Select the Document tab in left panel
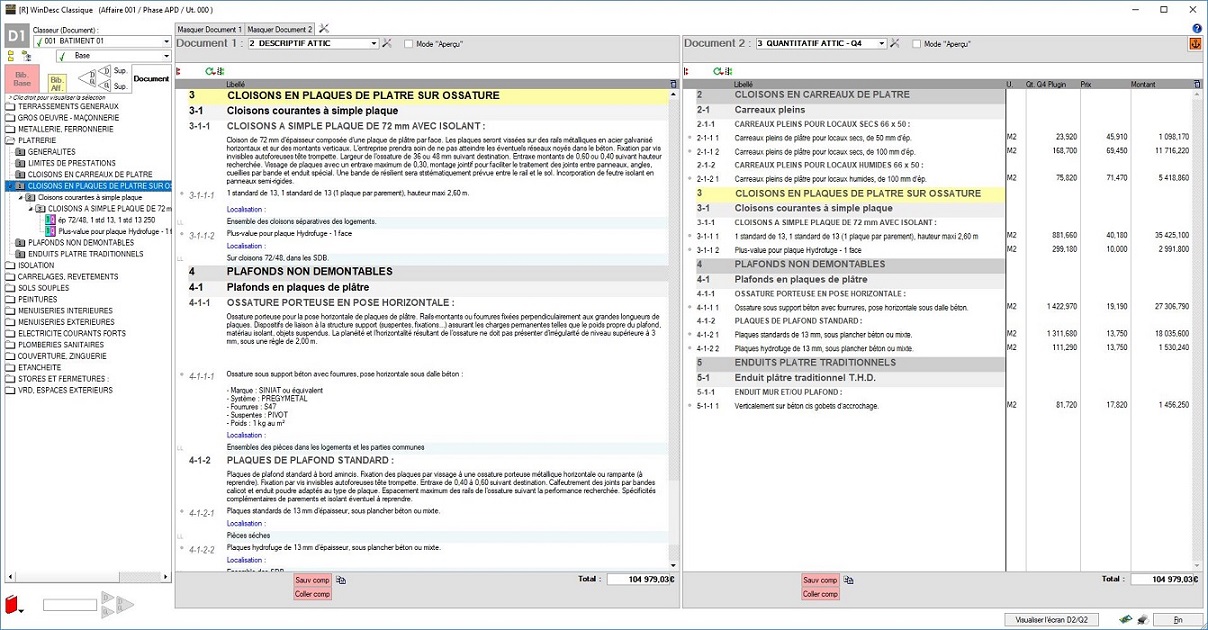Image resolution: width=1208 pixels, height=630 pixels. point(151,78)
